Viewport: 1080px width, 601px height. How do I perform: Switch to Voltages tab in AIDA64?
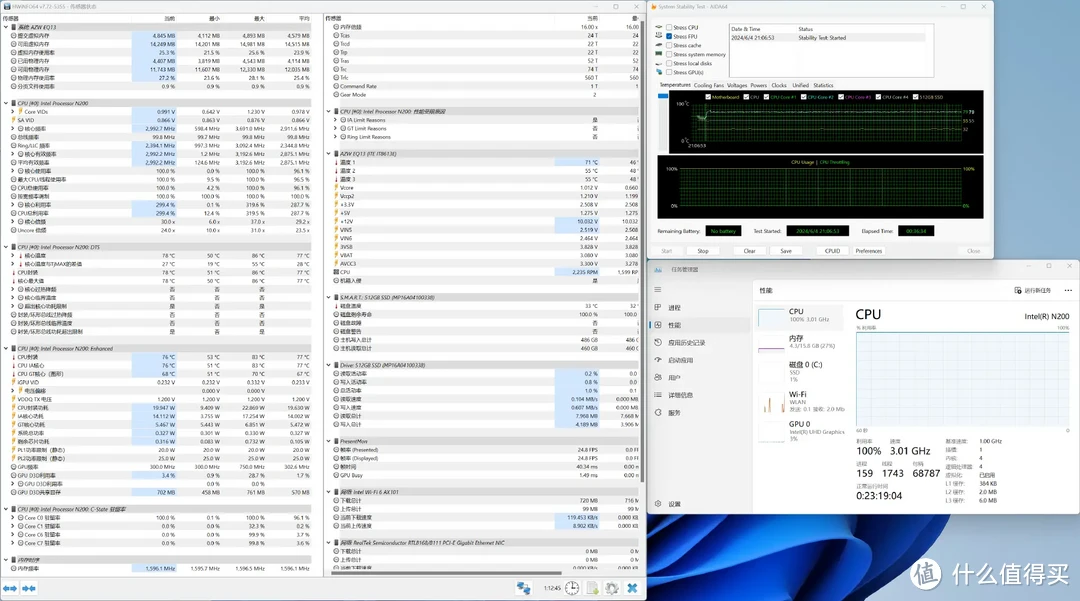coord(737,85)
